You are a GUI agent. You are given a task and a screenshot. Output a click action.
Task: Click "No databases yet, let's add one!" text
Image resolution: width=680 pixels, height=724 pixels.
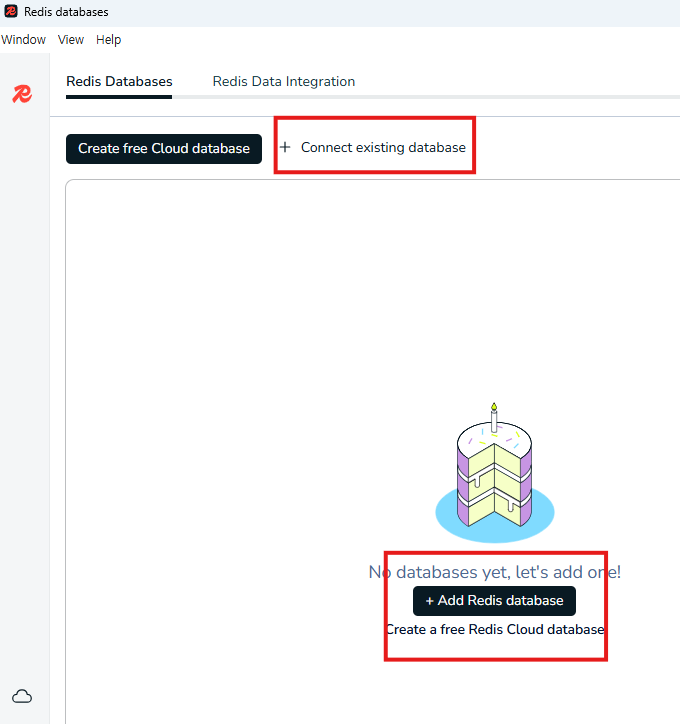(x=495, y=572)
